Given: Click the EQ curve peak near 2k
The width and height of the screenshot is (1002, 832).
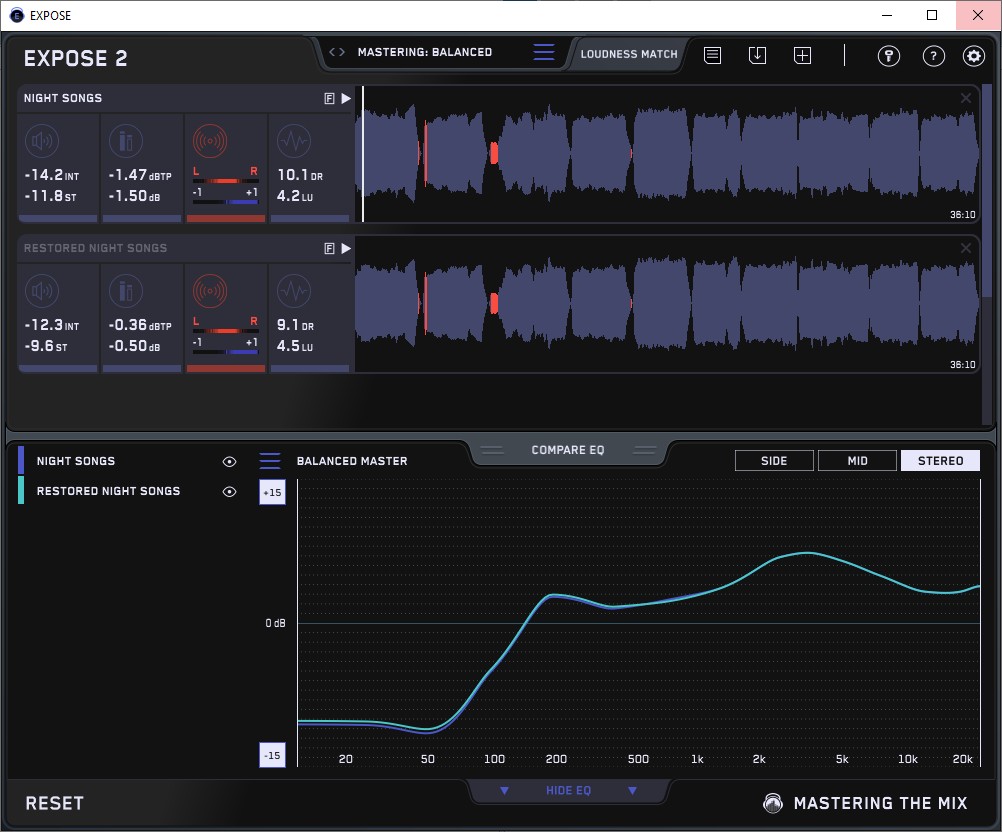Looking at the screenshot, I should pyautogui.click(x=808, y=553).
